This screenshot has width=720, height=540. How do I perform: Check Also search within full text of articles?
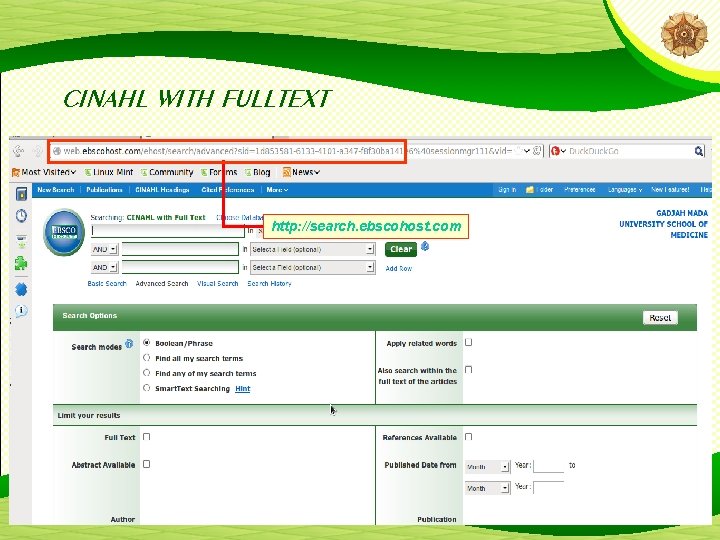(468, 370)
